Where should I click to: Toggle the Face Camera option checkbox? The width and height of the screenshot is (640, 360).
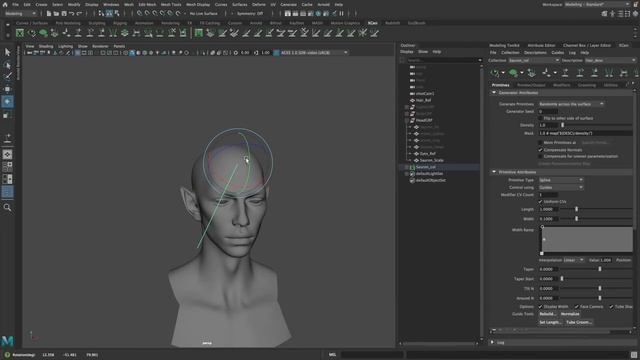click(x=577, y=307)
